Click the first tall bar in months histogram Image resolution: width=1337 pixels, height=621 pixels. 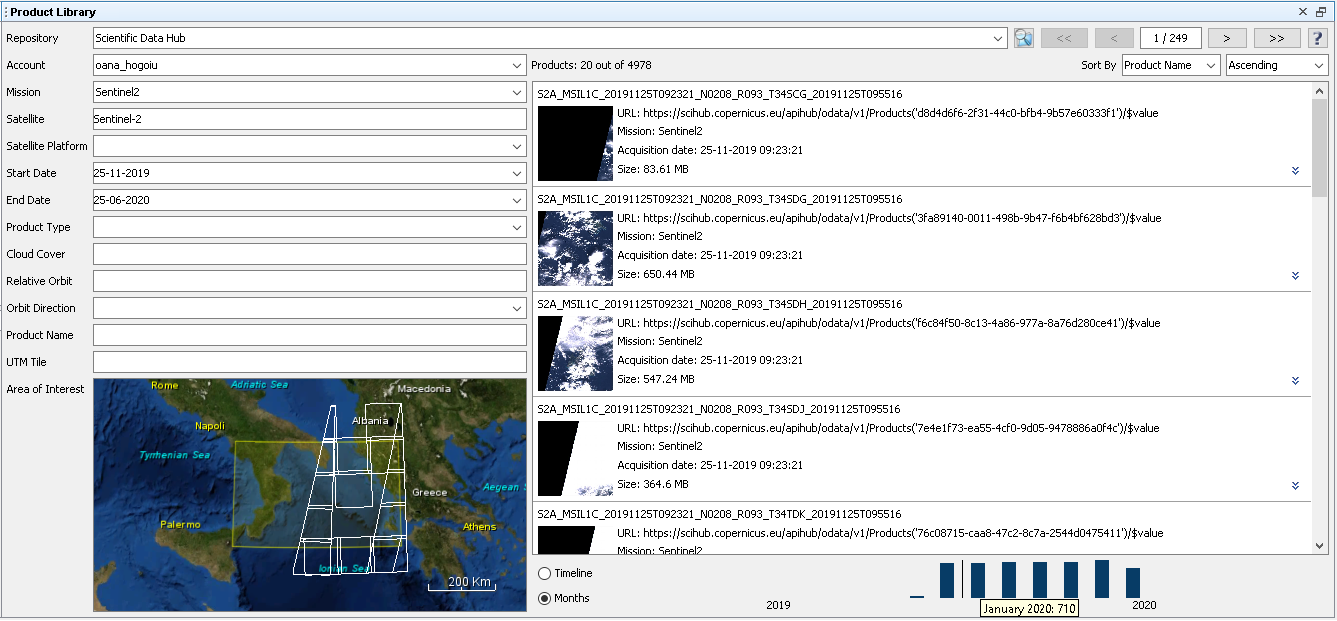pos(947,580)
